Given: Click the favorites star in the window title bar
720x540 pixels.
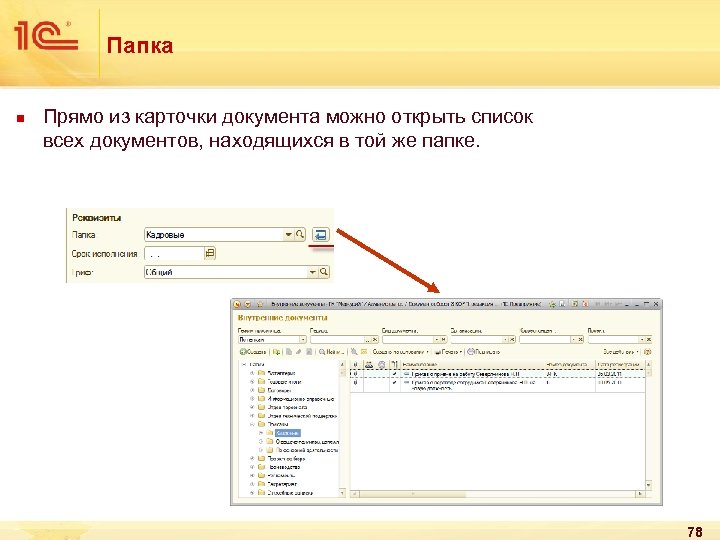Looking at the screenshot, I should click(x=260, y=304).
